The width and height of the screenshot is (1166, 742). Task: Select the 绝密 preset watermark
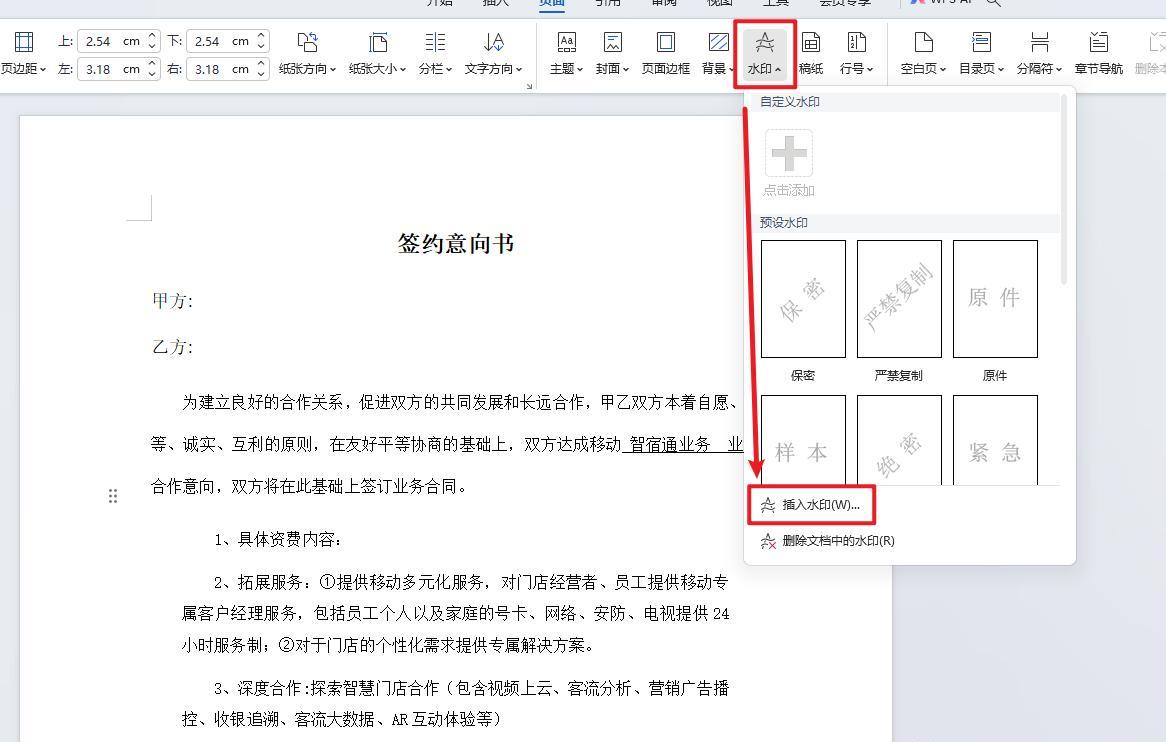pos(899,440)
